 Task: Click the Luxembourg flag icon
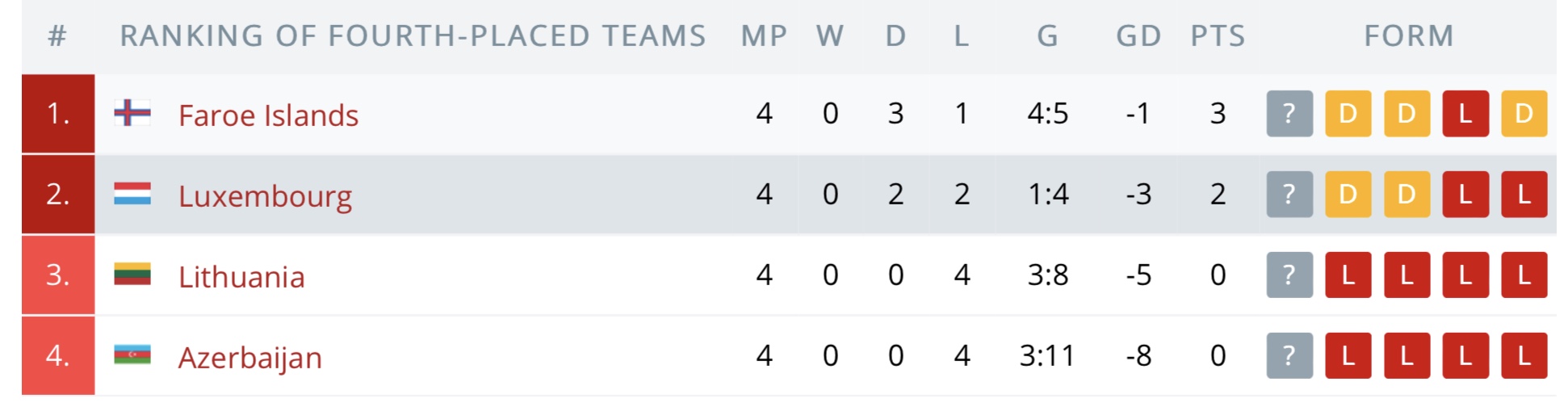[x=132, y=194]
